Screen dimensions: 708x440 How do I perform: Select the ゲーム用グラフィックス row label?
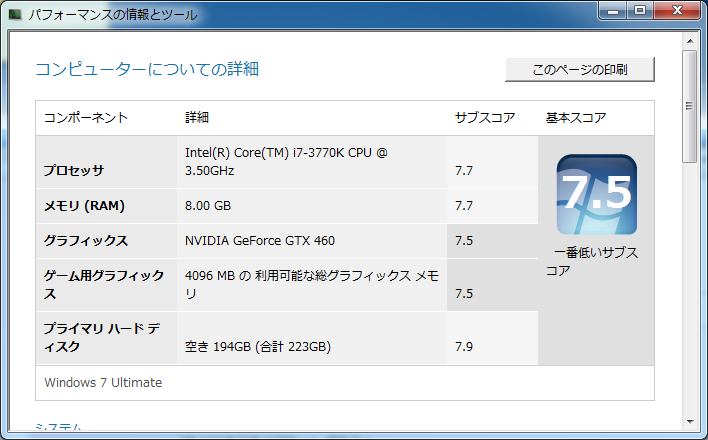(x=104, y=285)
